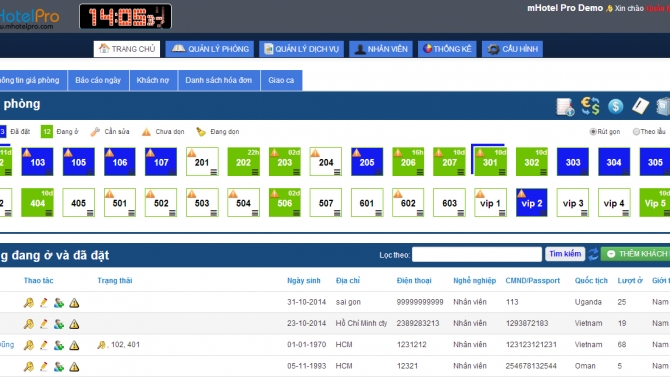Screen dimensions: 670x377
Task: Sort by the Ngày sinh column header
Action: [303, 280]
